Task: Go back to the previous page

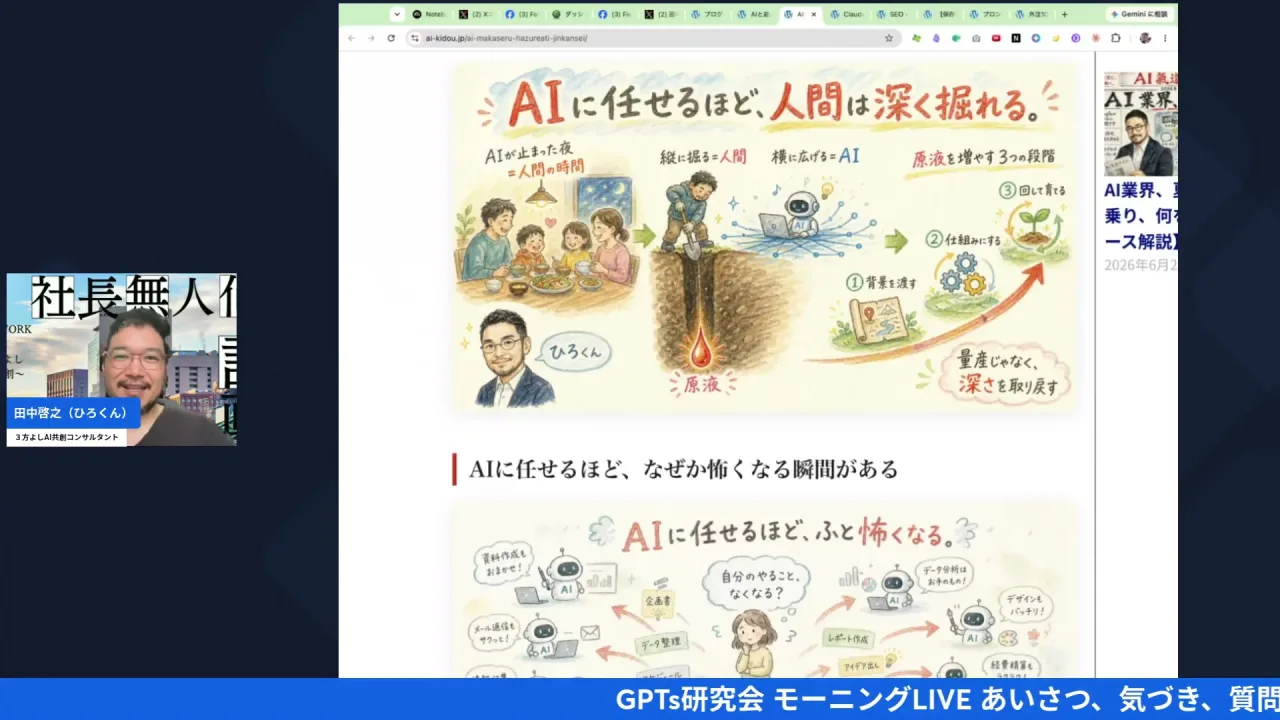Action: (x=351, y=38)
